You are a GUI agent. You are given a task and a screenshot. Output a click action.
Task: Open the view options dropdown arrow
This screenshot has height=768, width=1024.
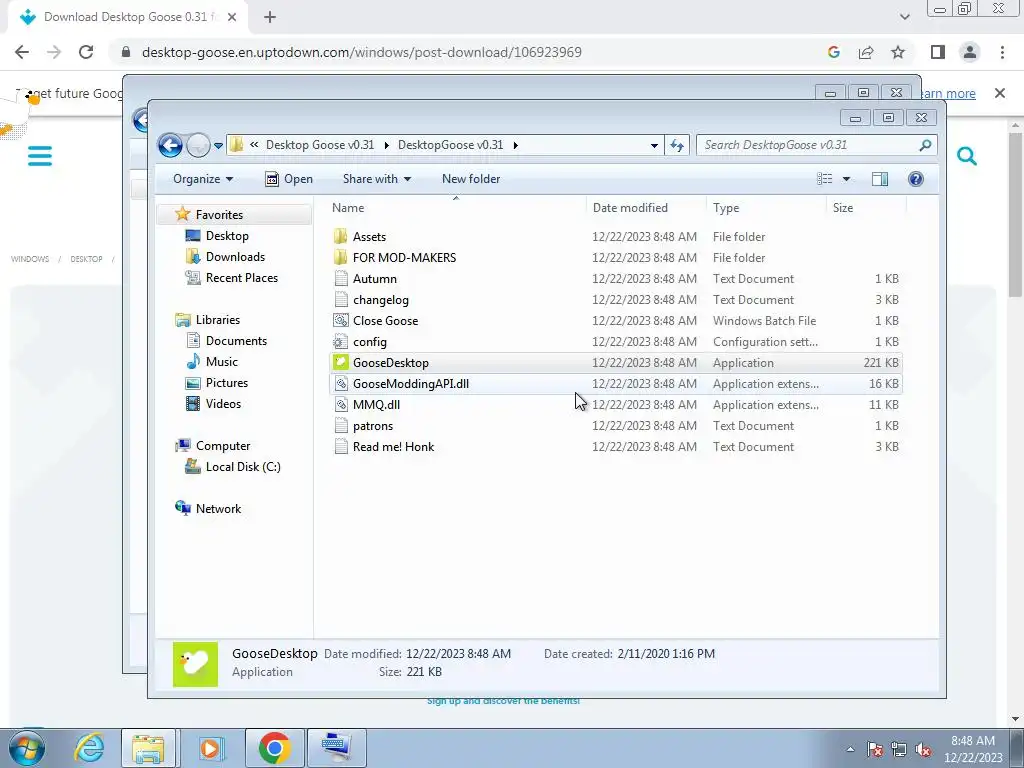[x=846, y=179]
